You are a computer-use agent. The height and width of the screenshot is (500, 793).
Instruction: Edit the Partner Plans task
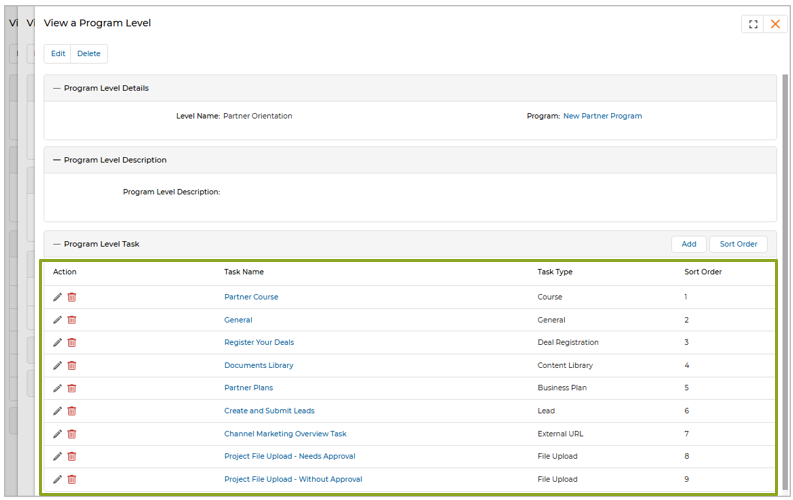click(57, 388)
